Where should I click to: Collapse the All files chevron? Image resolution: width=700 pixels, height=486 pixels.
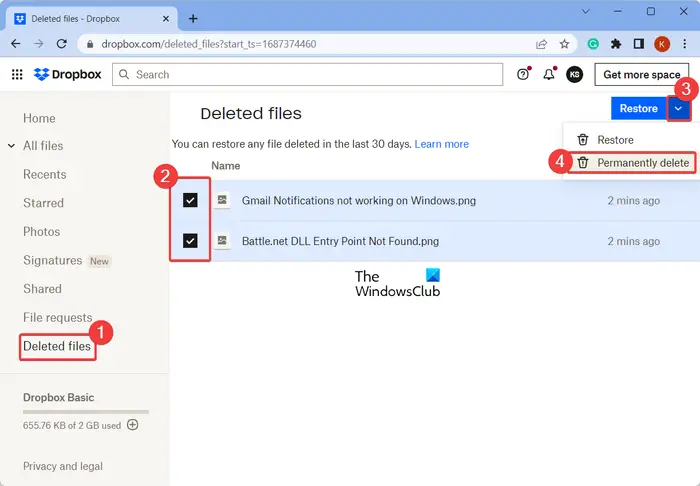12,145
